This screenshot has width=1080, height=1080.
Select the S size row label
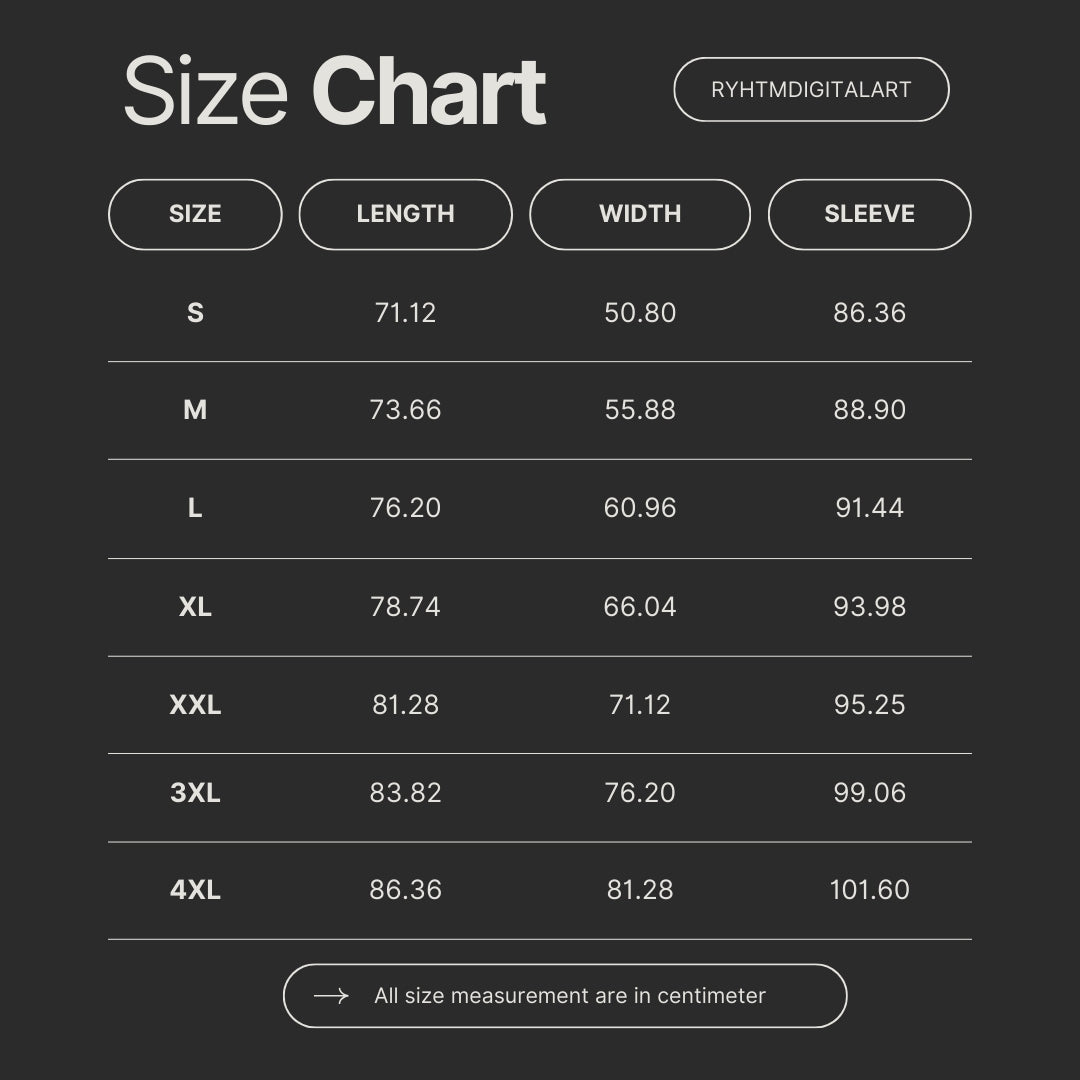tap(195, 313)
